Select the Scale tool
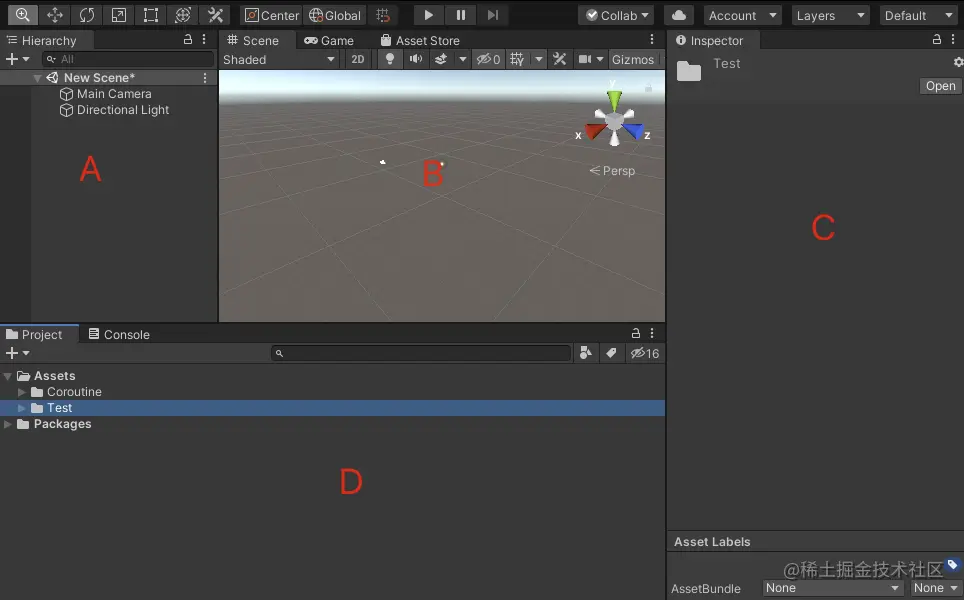 coord(119,15)
